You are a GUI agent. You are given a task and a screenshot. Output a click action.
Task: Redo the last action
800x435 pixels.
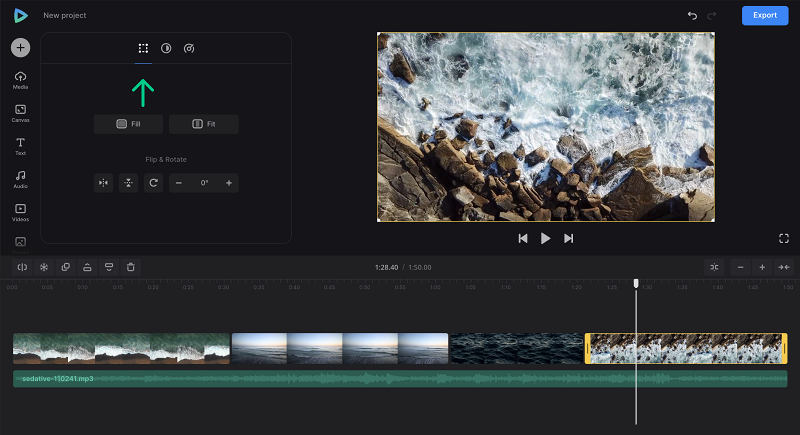(712, 16)
